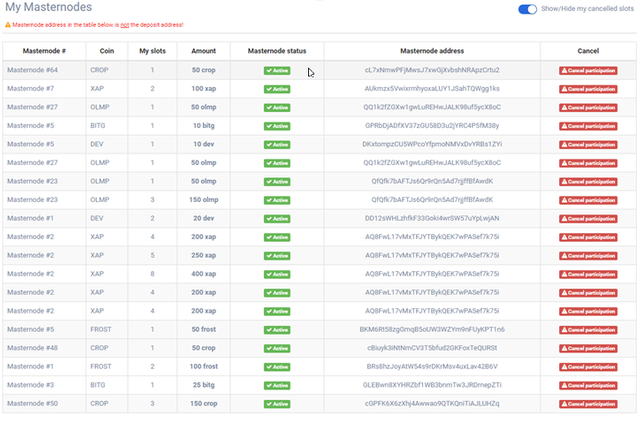Click Active badge in the 10 dev row
Viewport: 640px width, 421px height.
point(277,145)
